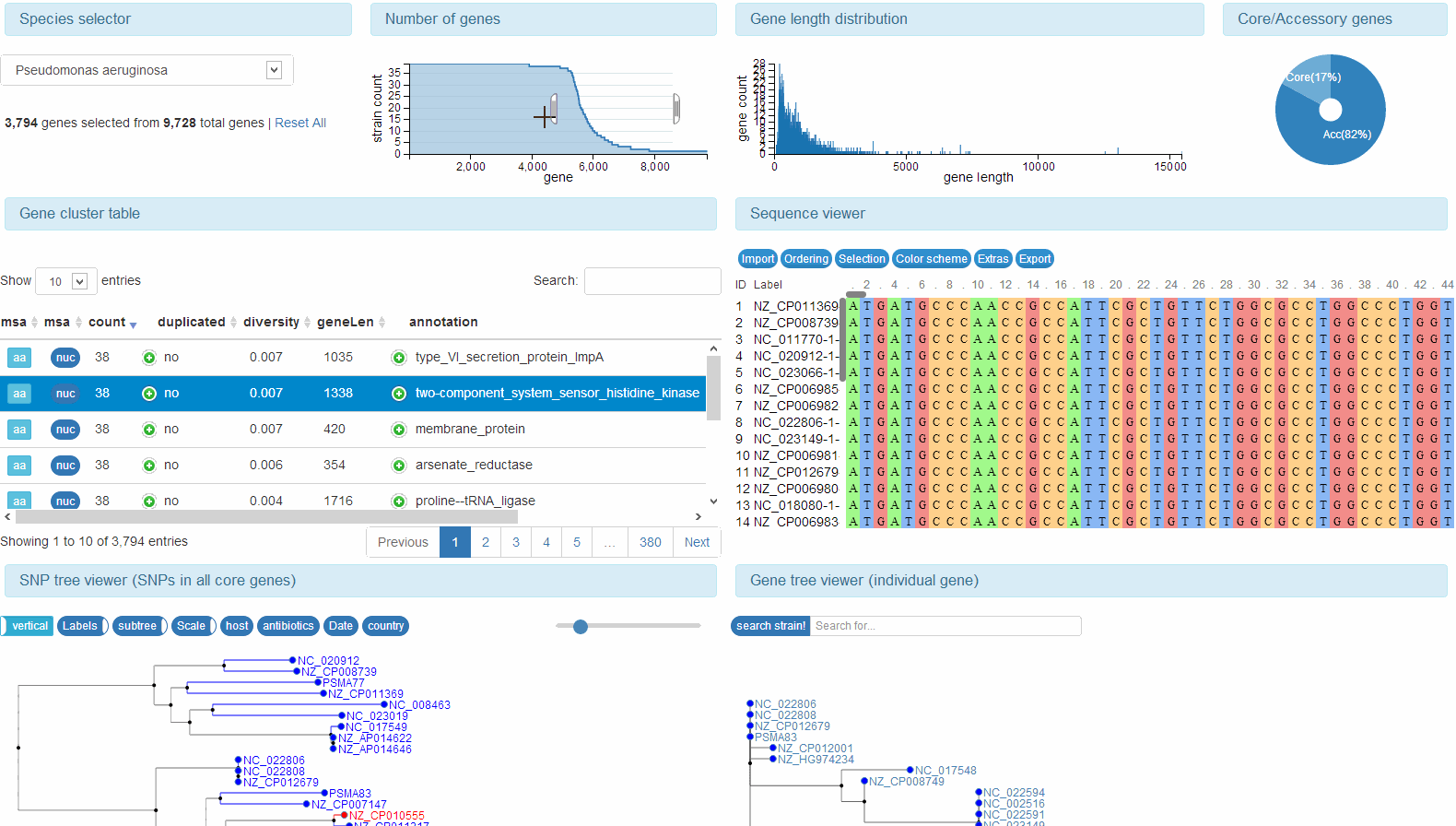The height and width of the screenshot is (826, 1456).
Task: Jump to table page 380
Action: pyautogui.click(x=651, y=542)
